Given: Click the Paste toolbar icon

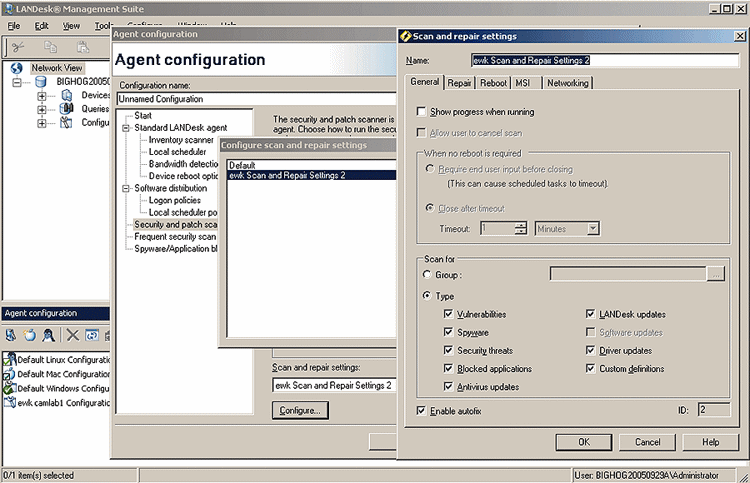Looking at the screenshot, I should [83, 46].
